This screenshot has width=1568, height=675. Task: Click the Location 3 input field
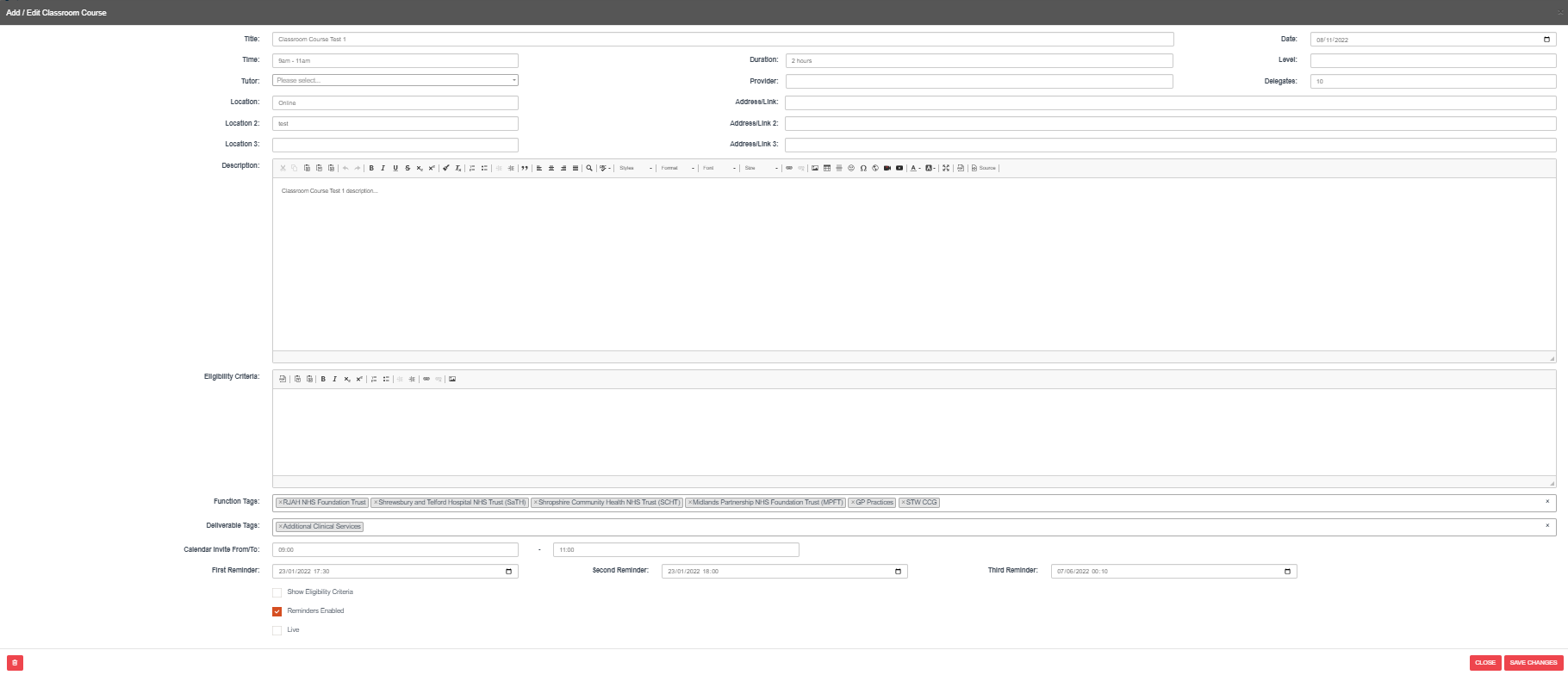pyautogui.click(x=395, y=146)
